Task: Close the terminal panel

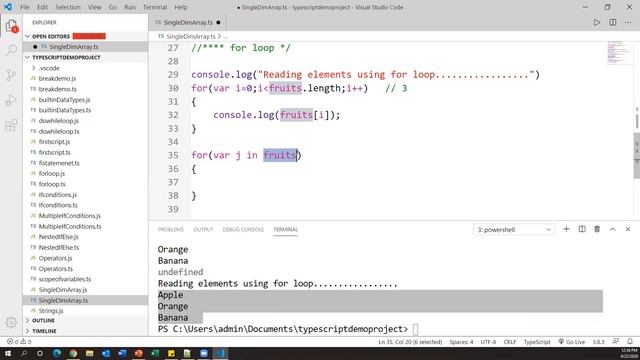Action: [628, 229]
